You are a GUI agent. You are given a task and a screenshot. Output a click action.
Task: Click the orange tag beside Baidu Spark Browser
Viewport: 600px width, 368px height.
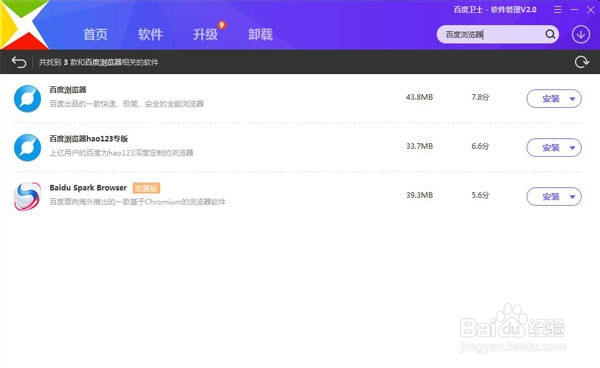[146, 188]
